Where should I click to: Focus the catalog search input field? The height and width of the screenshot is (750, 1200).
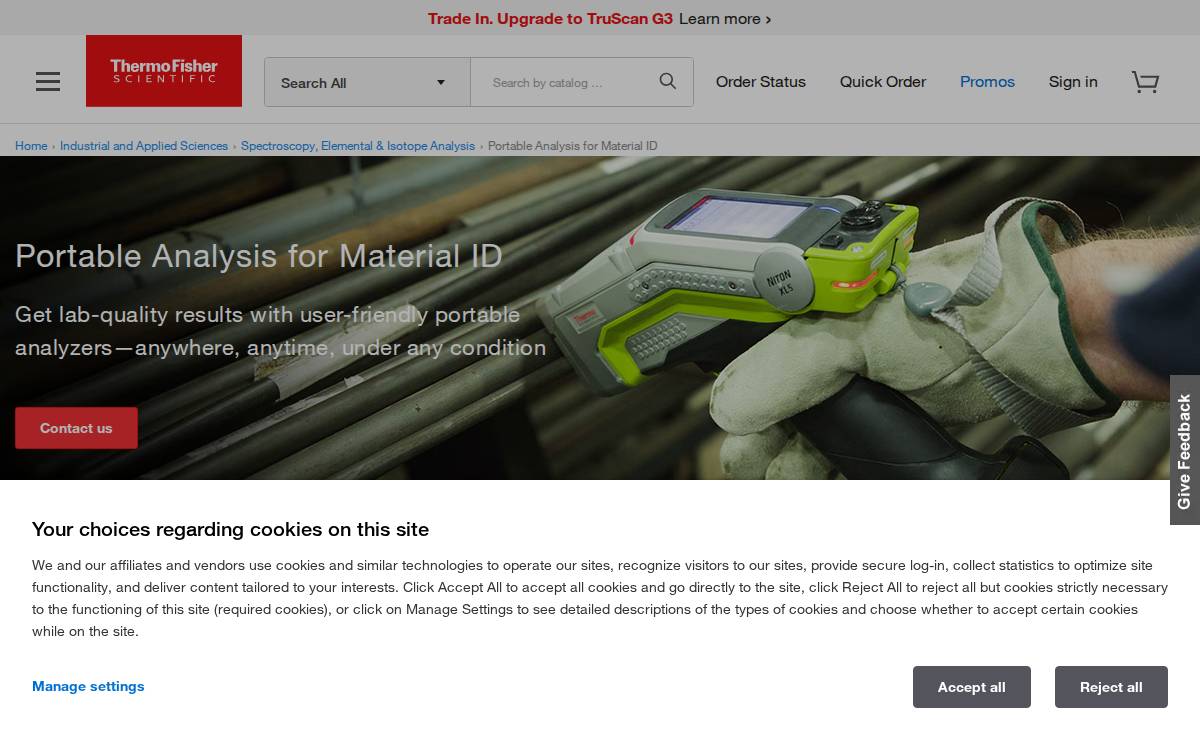click(557, 82)
